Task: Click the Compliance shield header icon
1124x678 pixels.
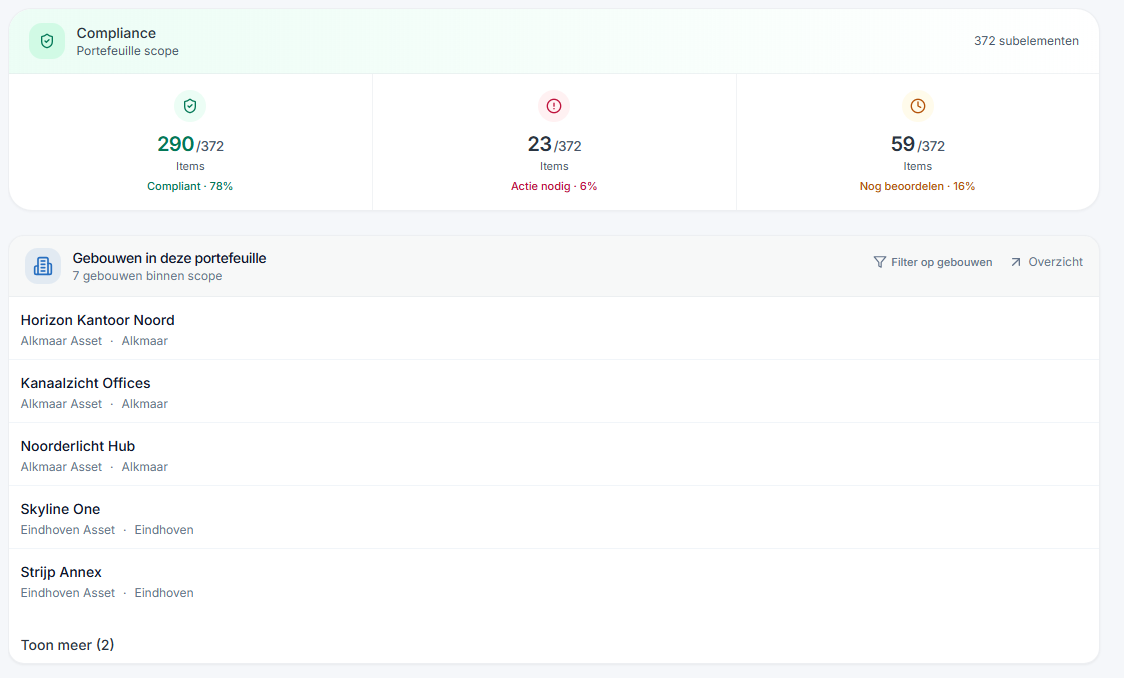Action: [47, 41]
